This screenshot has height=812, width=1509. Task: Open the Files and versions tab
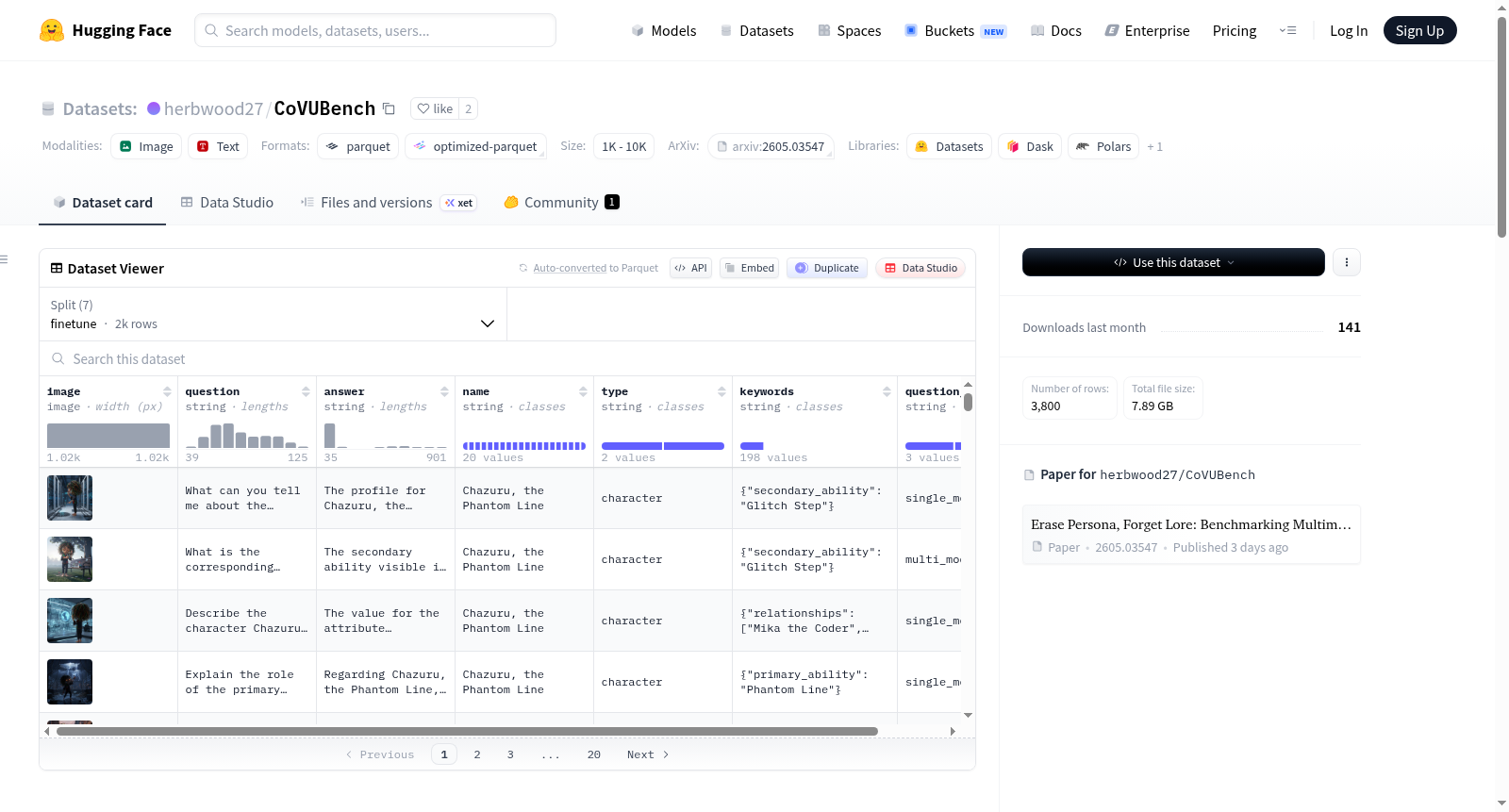(x=389, y=203)
